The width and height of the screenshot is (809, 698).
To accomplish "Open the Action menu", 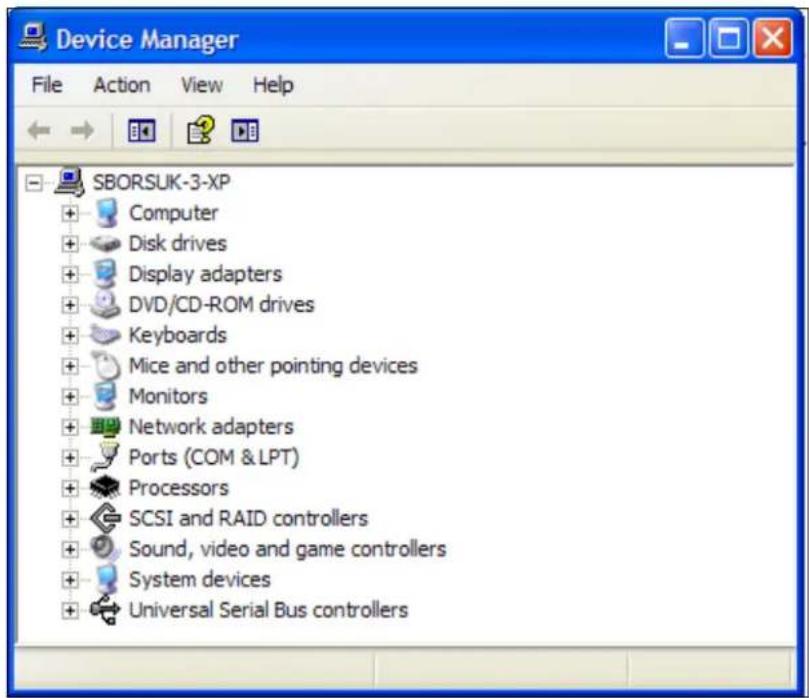I will coord(122,85).
